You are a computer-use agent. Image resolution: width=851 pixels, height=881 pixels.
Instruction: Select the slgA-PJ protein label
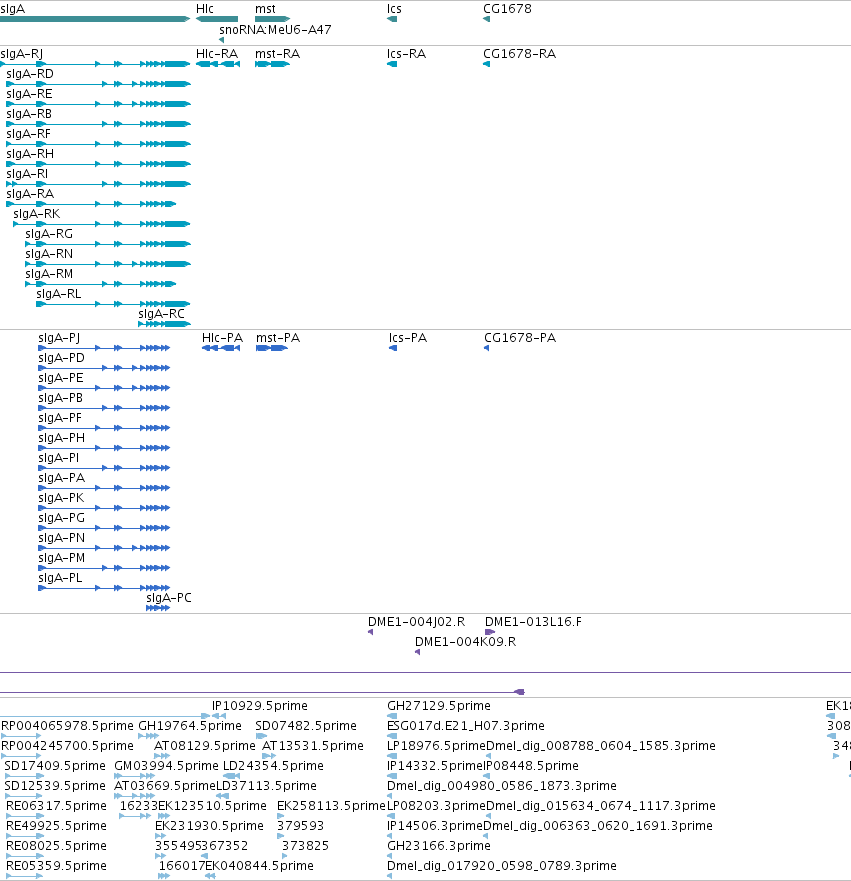pos(59,338)
